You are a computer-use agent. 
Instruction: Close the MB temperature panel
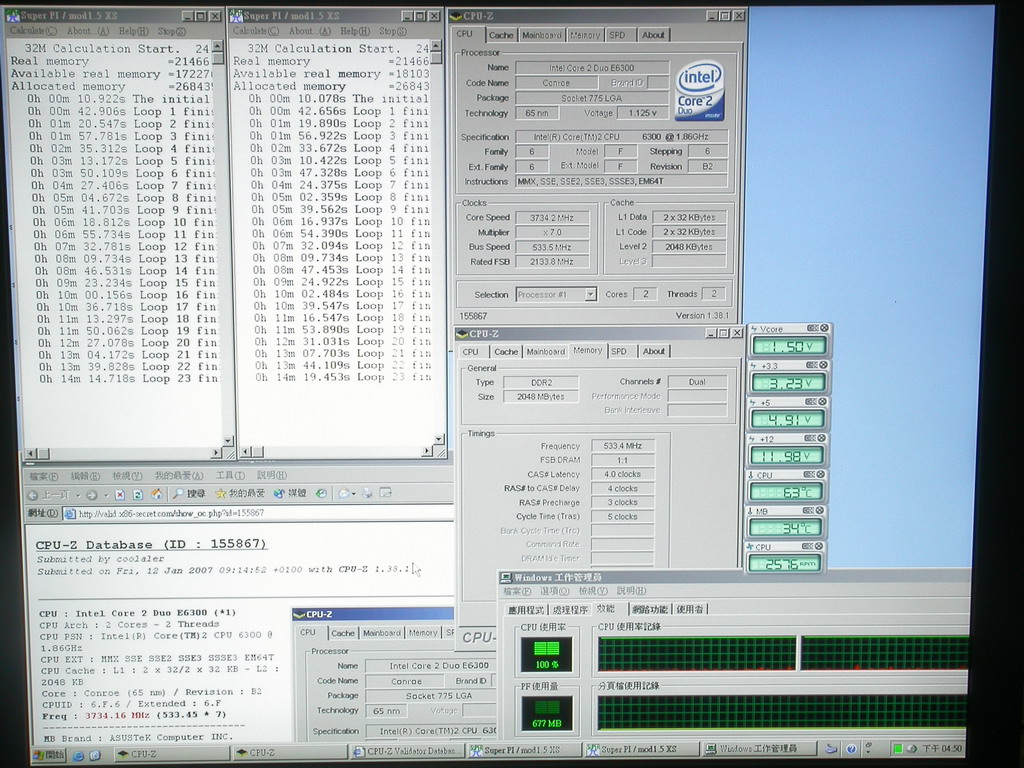(820, 510)
